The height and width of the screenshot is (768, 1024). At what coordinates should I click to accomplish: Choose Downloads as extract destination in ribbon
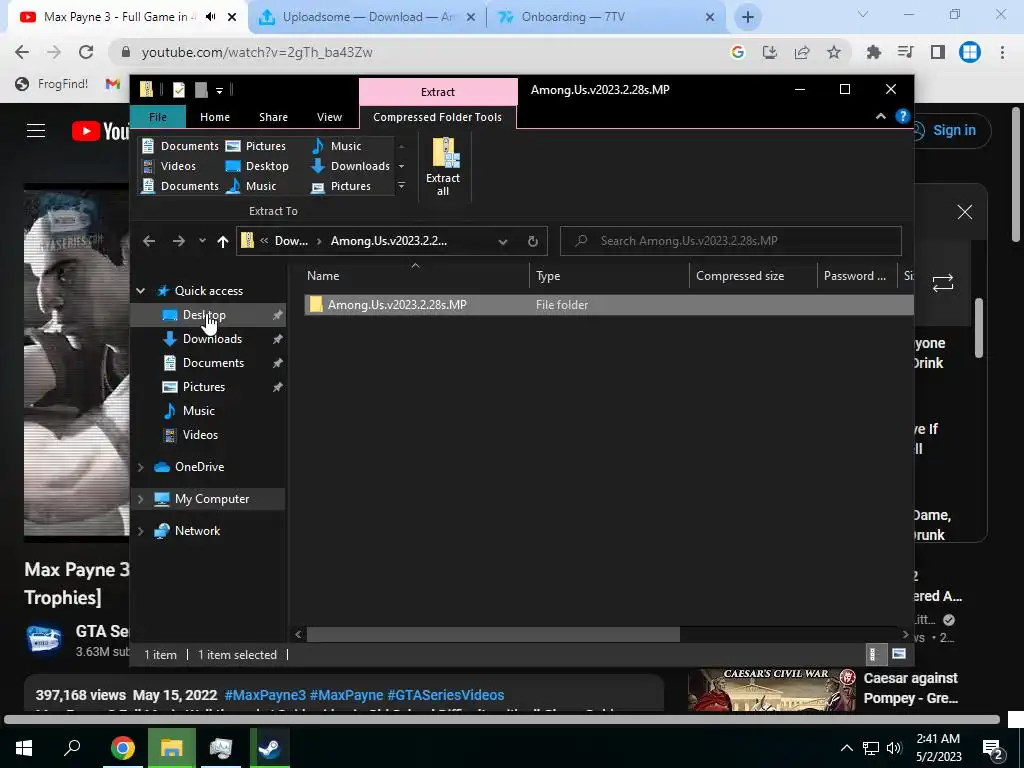point(351,166)
